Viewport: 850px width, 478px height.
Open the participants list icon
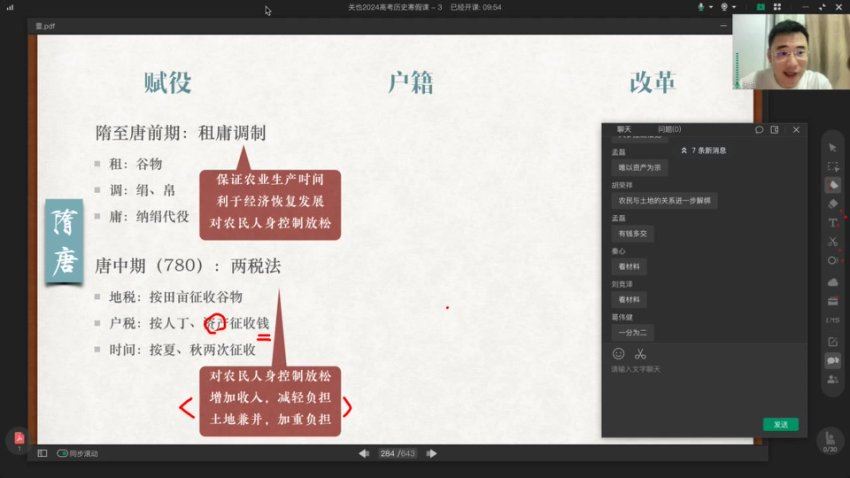click(x=832, y=379)
